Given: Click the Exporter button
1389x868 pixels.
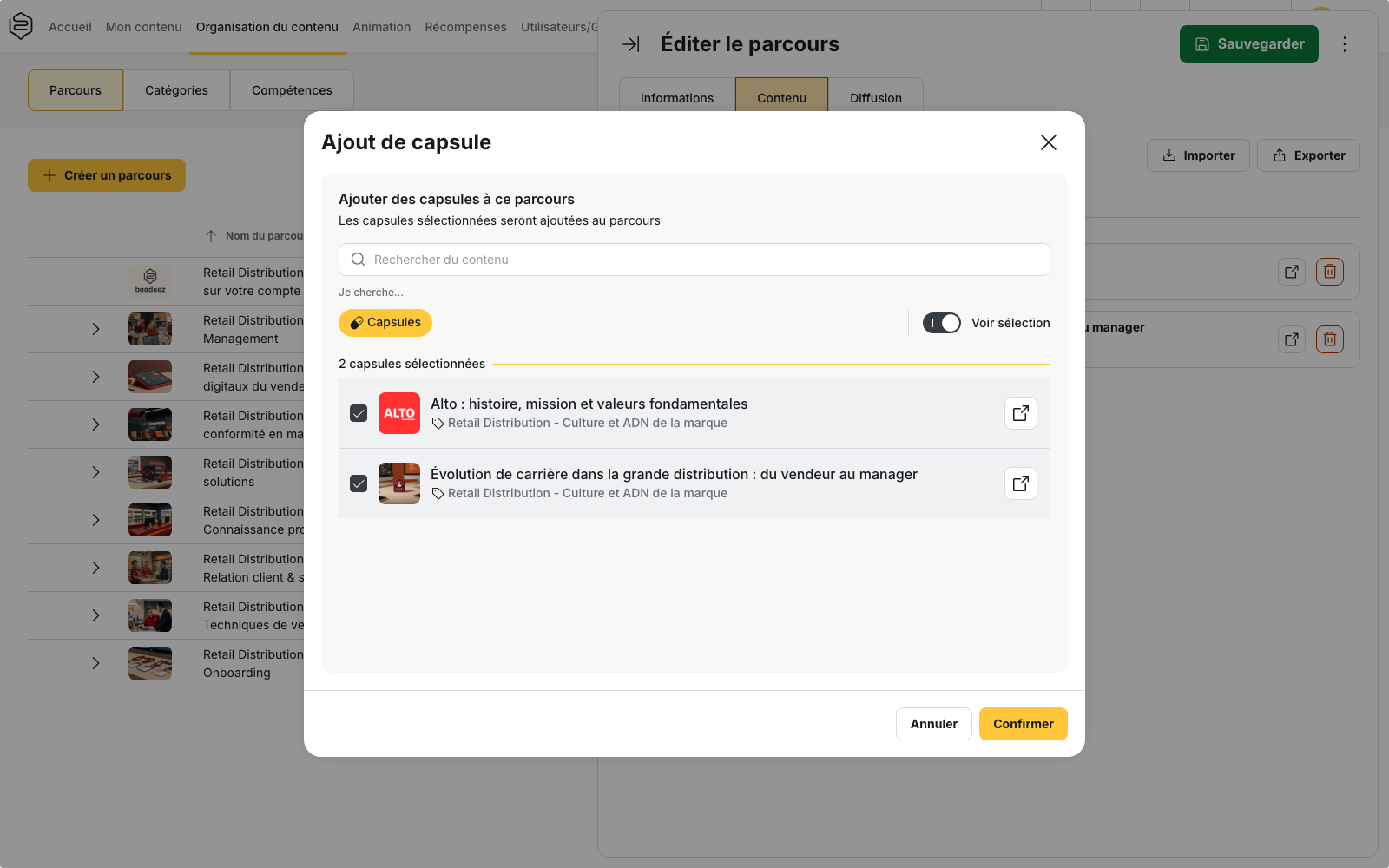Looking at the screenshot, I should pos(1308,155).
